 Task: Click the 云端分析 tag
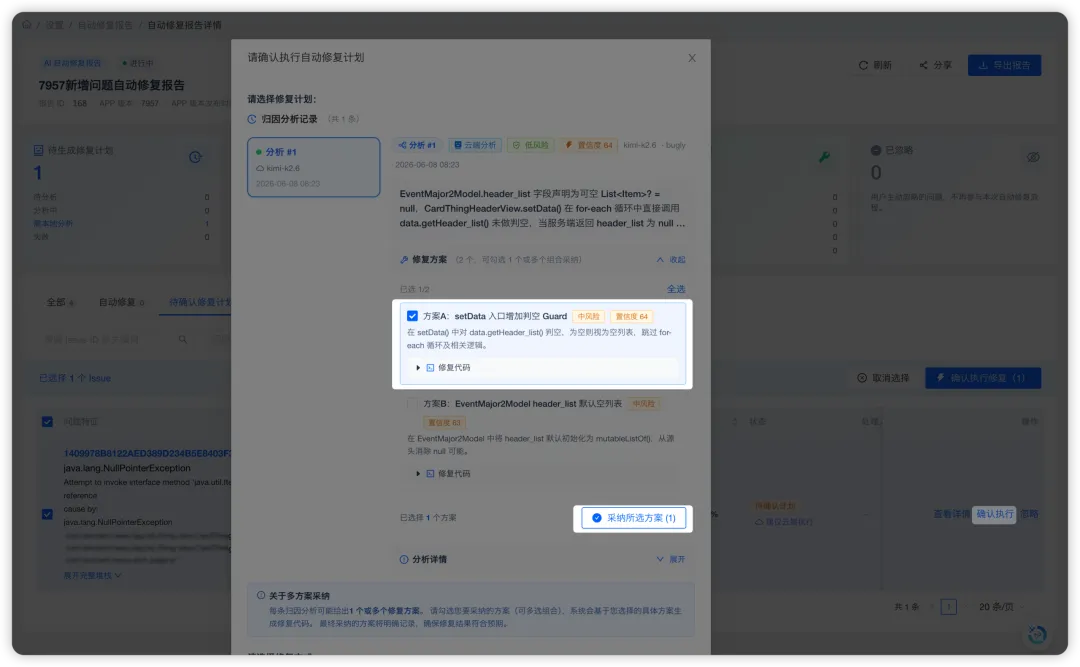coord(475,145)
